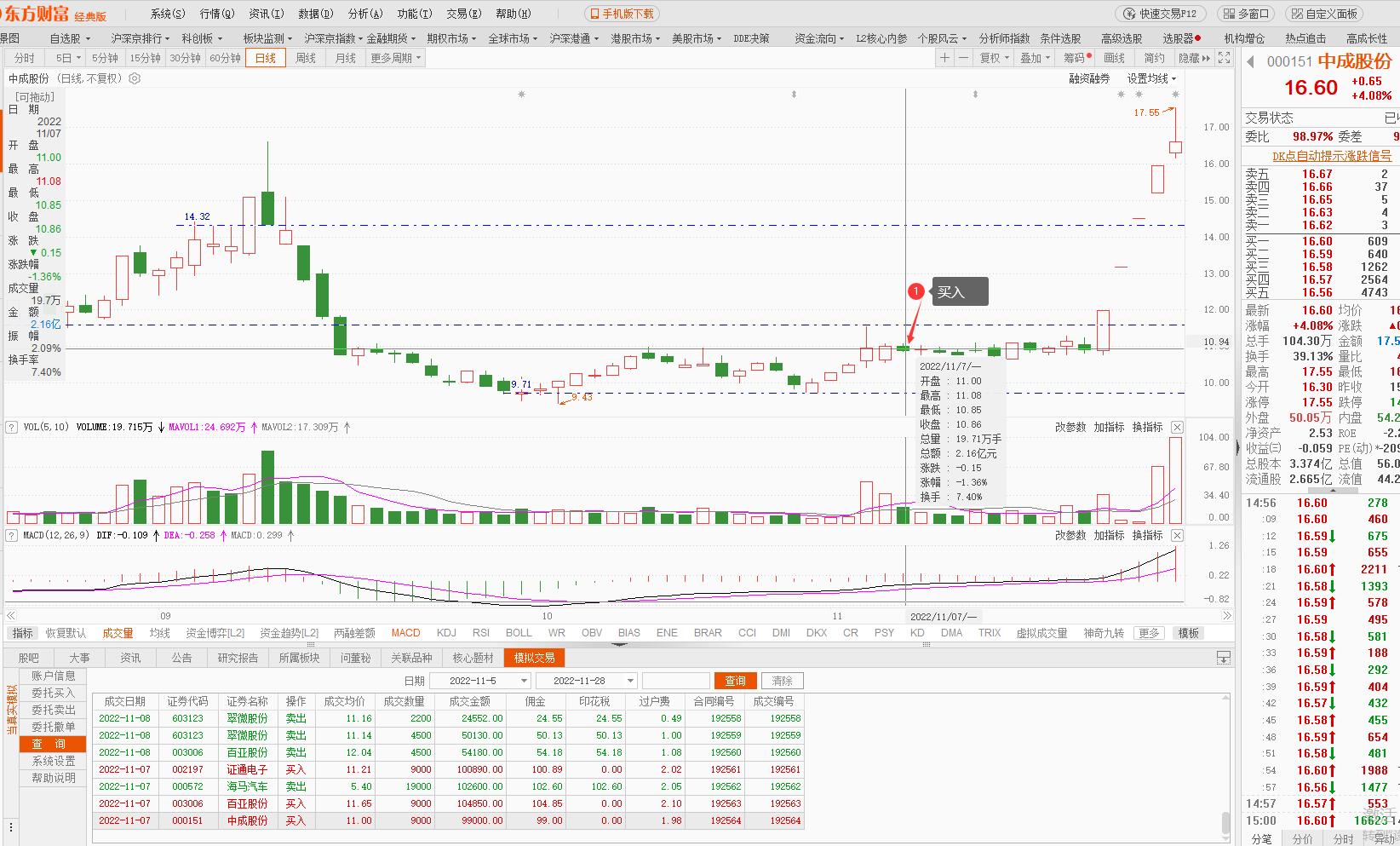Toggle 简约 simple view mode
The width and height of the screenshot is (1400, 846).
click(x=1155, y=58)
